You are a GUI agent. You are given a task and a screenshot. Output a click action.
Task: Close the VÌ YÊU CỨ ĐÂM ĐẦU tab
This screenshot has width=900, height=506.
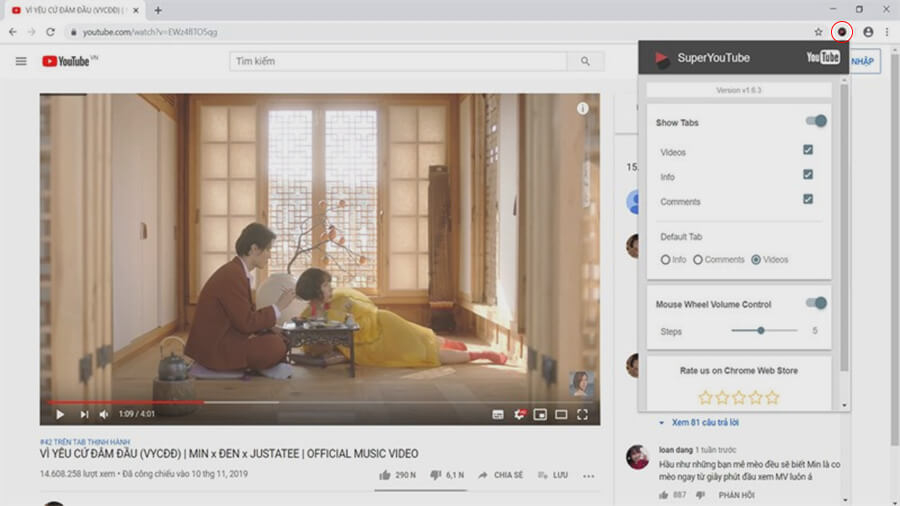point(136,10)
